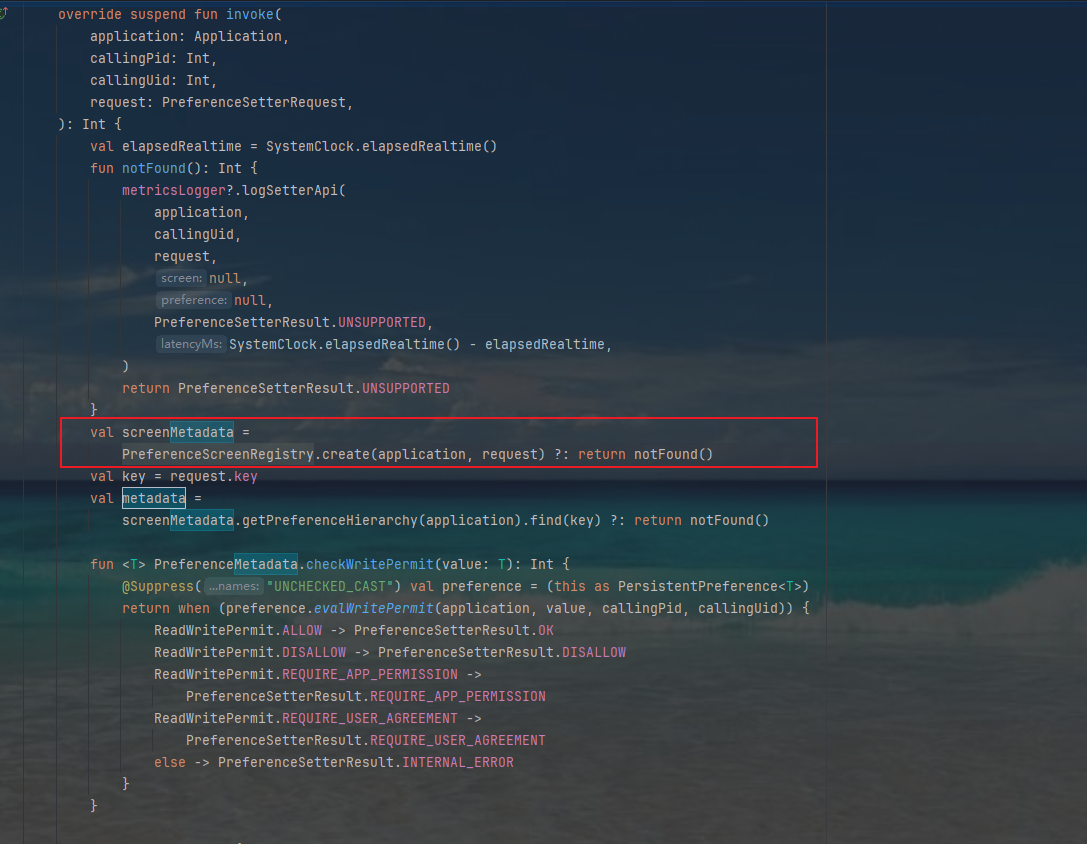Viewport: 1087px width, 844px height.
Task: Click the 'preference:' inlay parameter hint
Action: 192,299
